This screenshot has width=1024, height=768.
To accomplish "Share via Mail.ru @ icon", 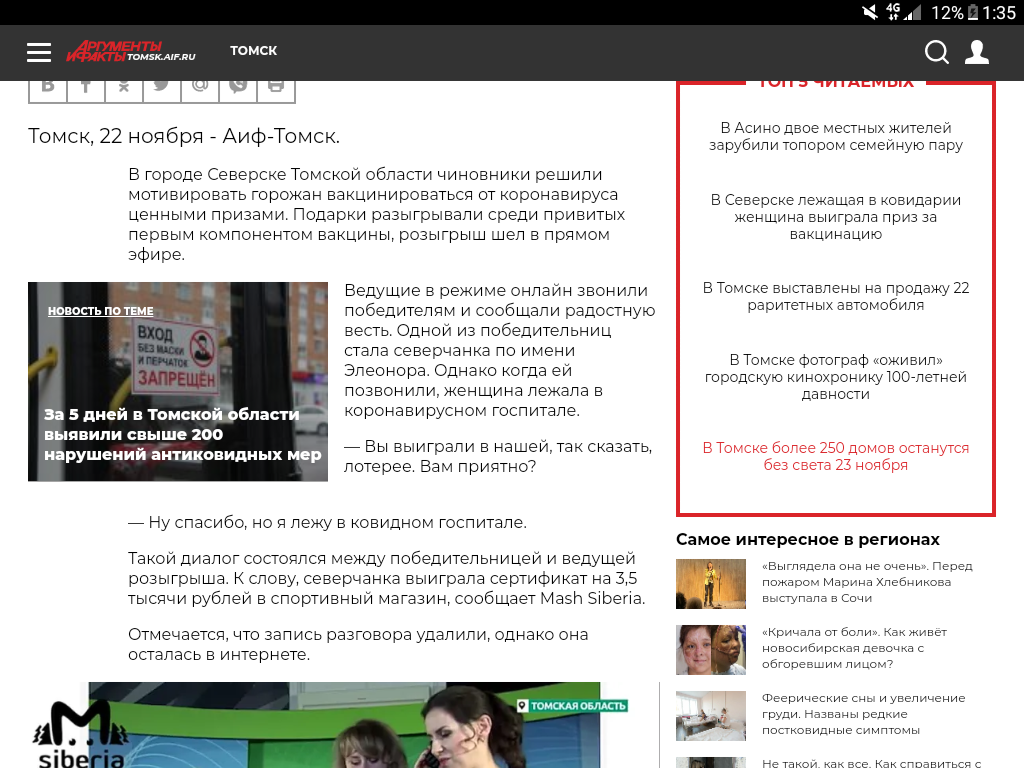I will (x=200, y=91).
